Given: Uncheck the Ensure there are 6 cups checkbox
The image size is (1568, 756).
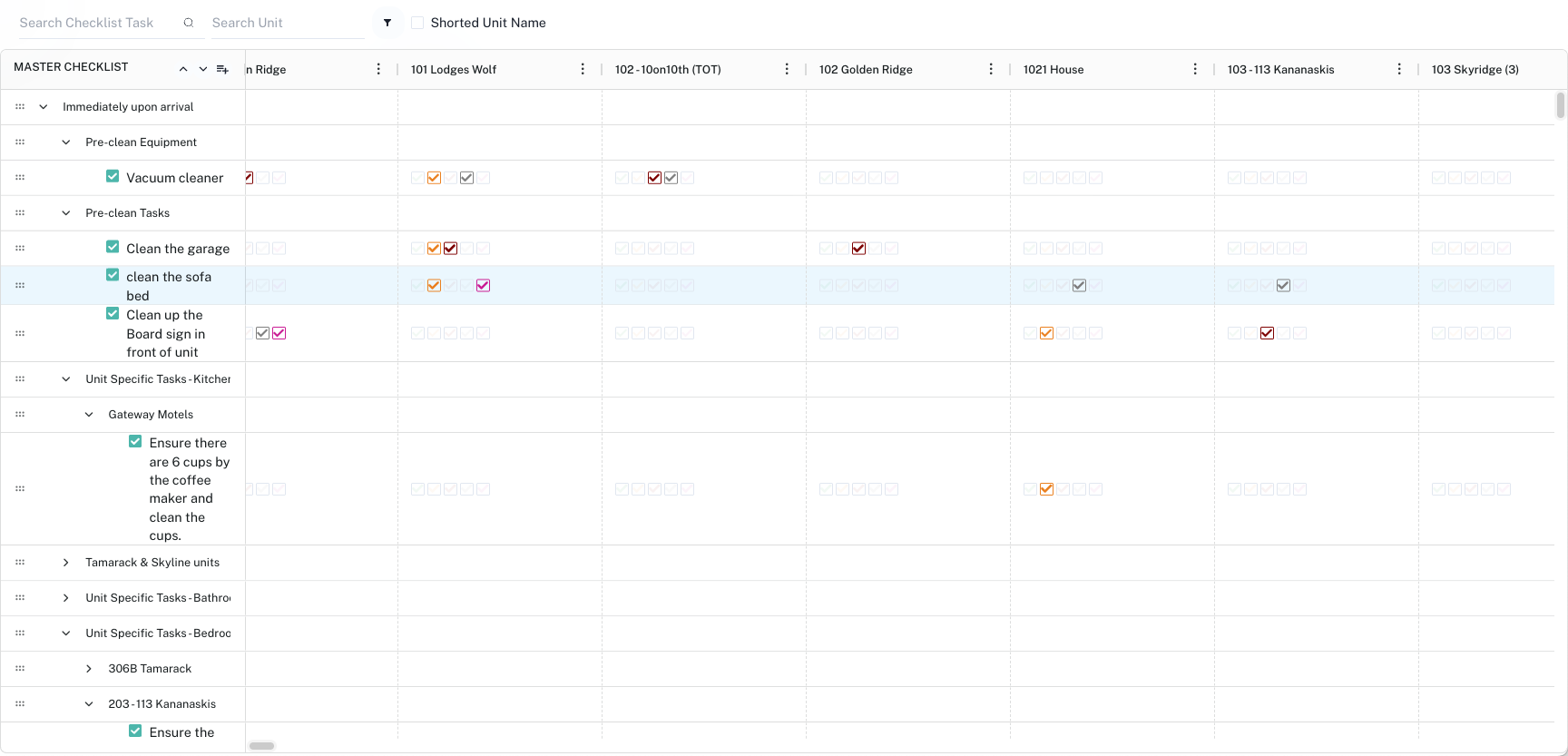Looking at the screenshot, I should 135,441.
